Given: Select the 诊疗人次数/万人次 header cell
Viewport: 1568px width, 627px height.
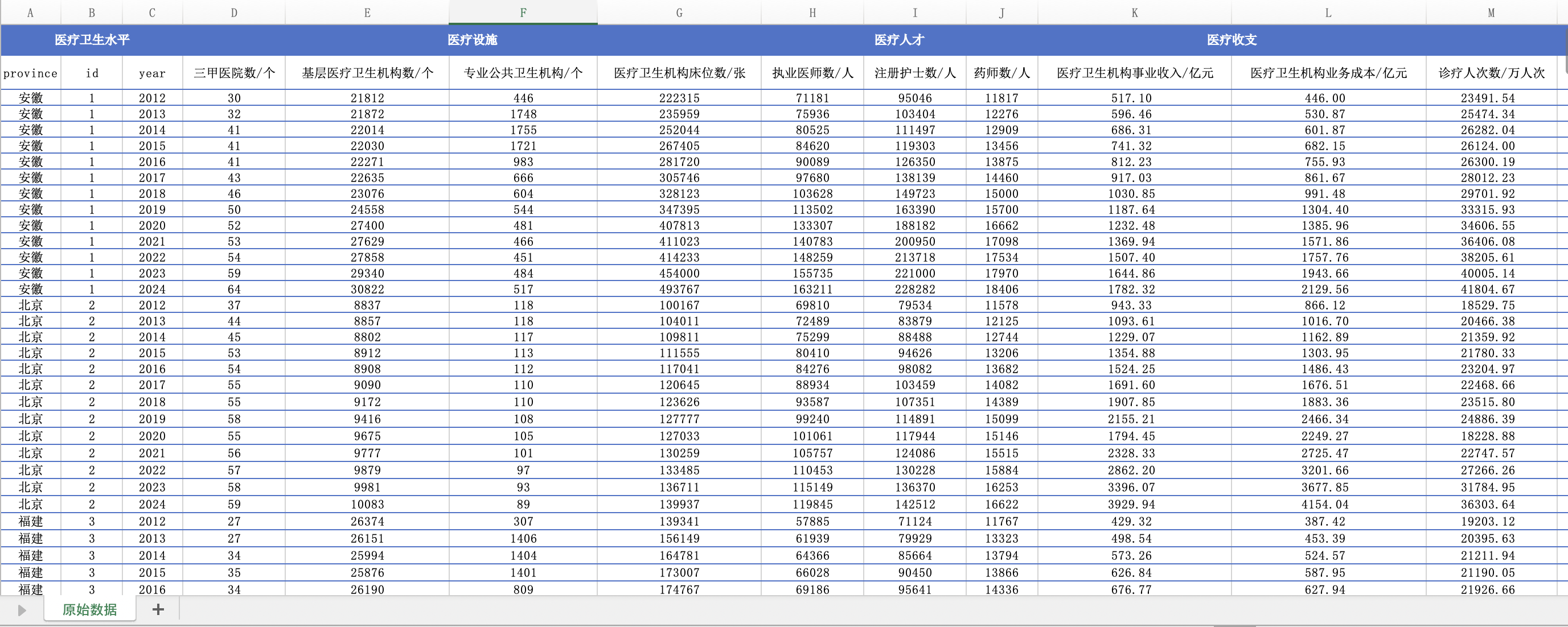Looking at the screenshot, I should [x=1491, y=73].
